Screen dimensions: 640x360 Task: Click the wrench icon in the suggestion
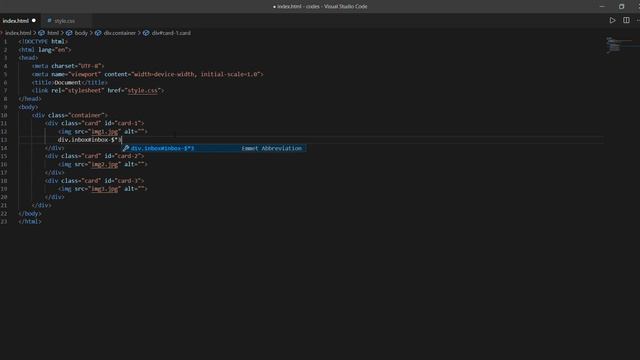pyautogui.click(x=126, y=148)
